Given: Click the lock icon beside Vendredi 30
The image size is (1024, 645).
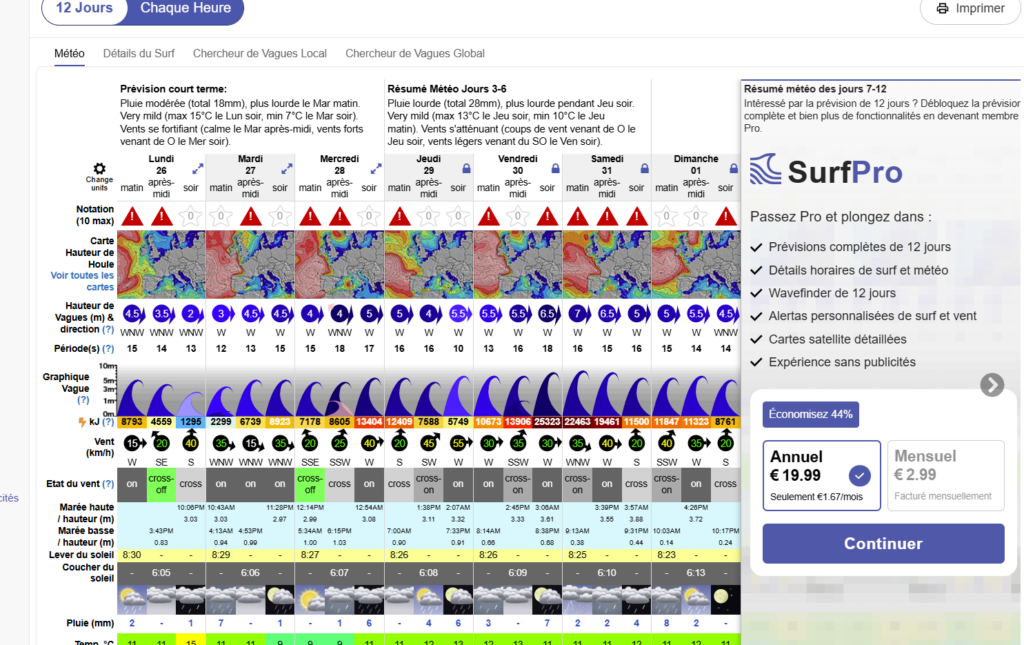Looking at the screenshot, I should point(555,170).
